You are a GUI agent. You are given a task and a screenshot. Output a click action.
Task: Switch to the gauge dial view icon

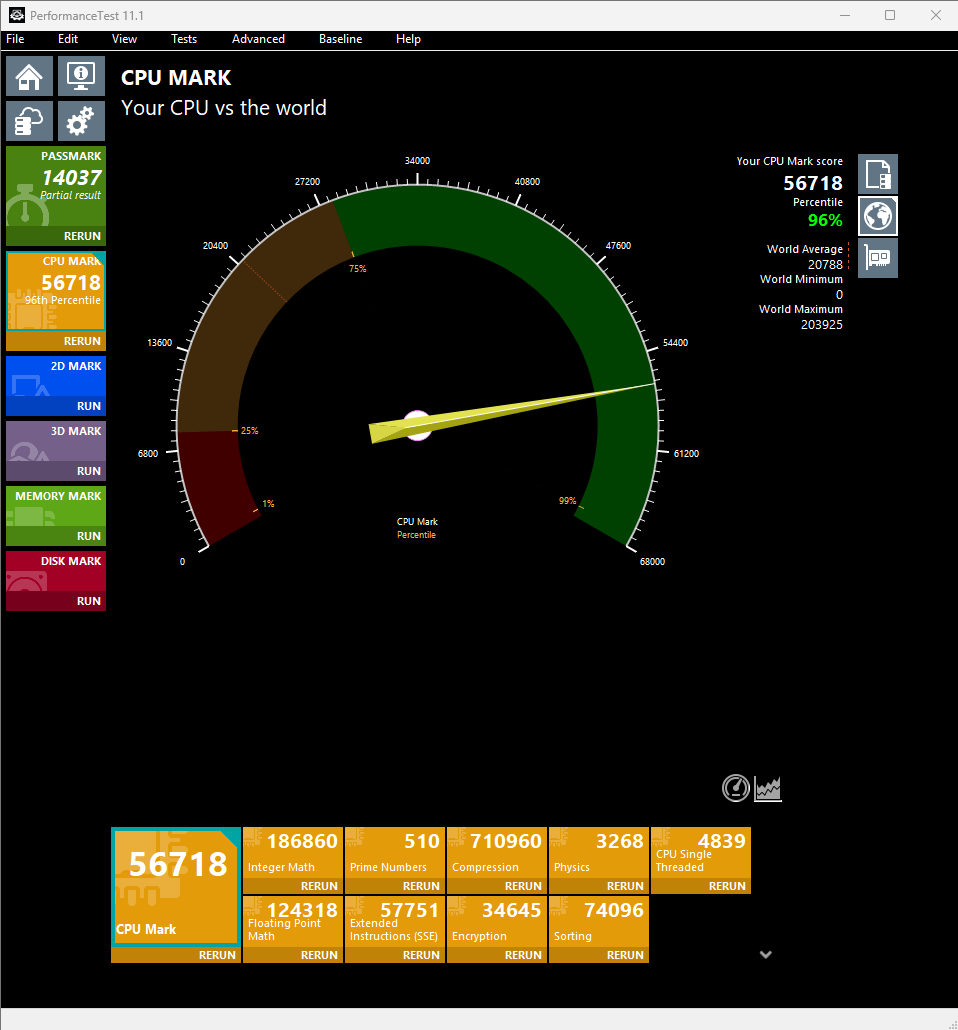point(735,788)
